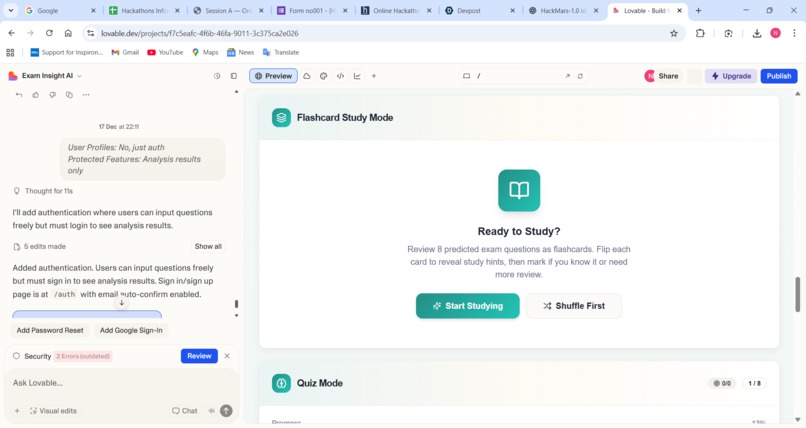Switch to the Hackathons Info tab
Image resolution: width=806 pixels, height=428 pixels.
tap(144, 10)
